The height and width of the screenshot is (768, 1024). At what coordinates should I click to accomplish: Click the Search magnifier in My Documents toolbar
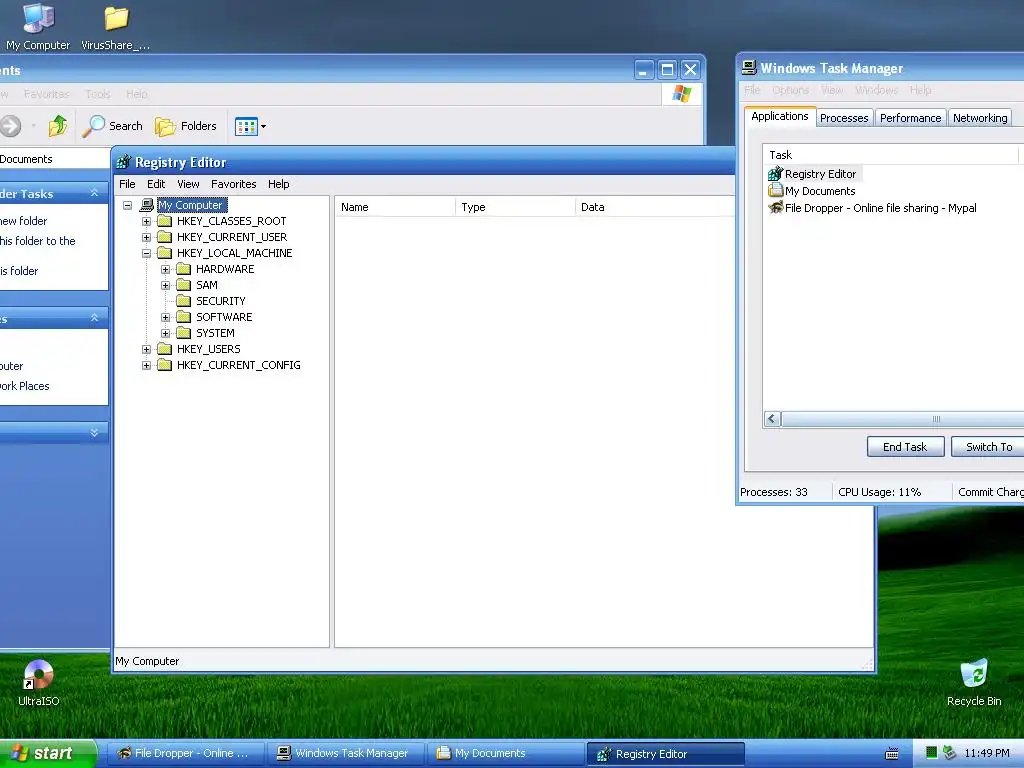pos(112,126)
